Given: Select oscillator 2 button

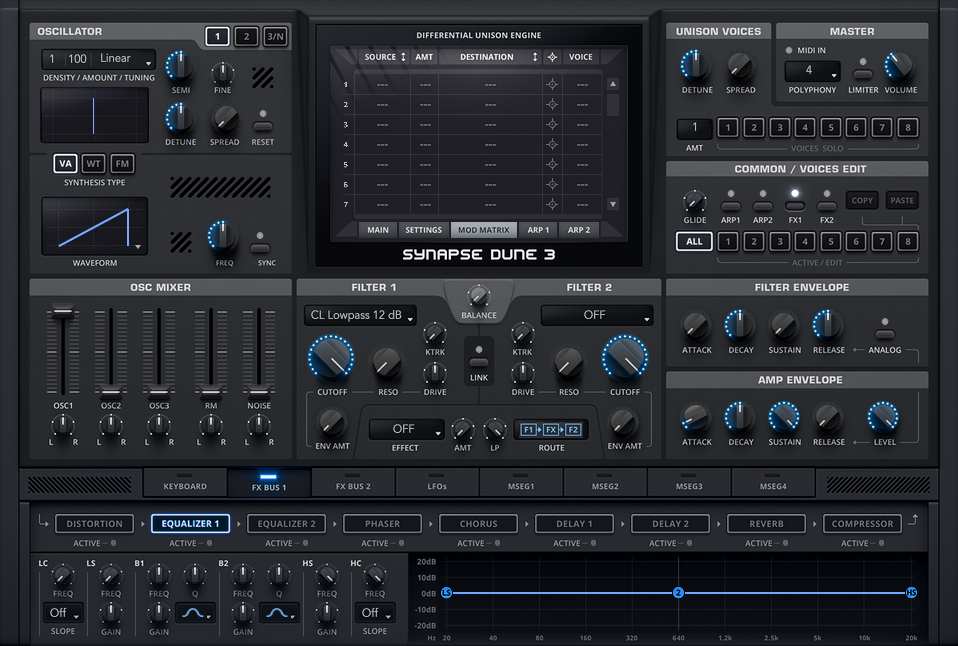Looking at the screenshot, I should [246, 37].
